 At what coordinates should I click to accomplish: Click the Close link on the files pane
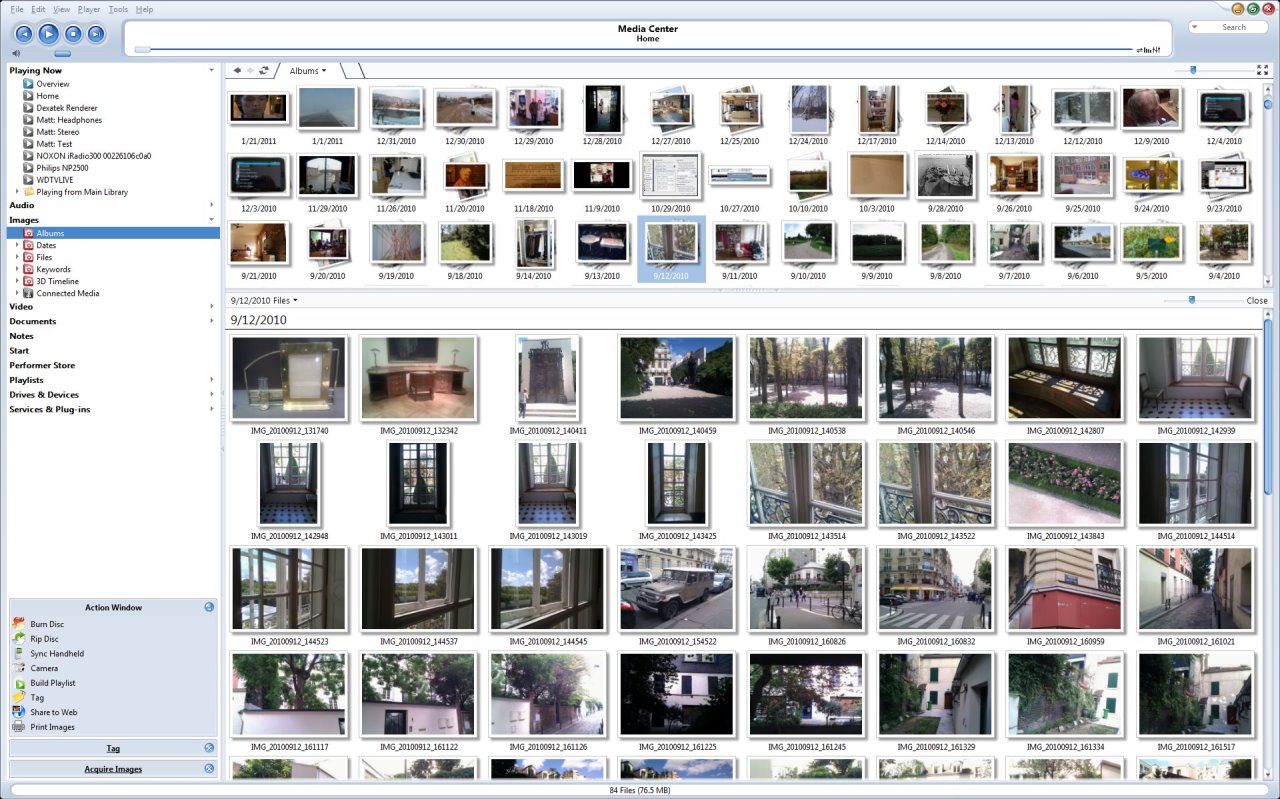coord(1256,300)
